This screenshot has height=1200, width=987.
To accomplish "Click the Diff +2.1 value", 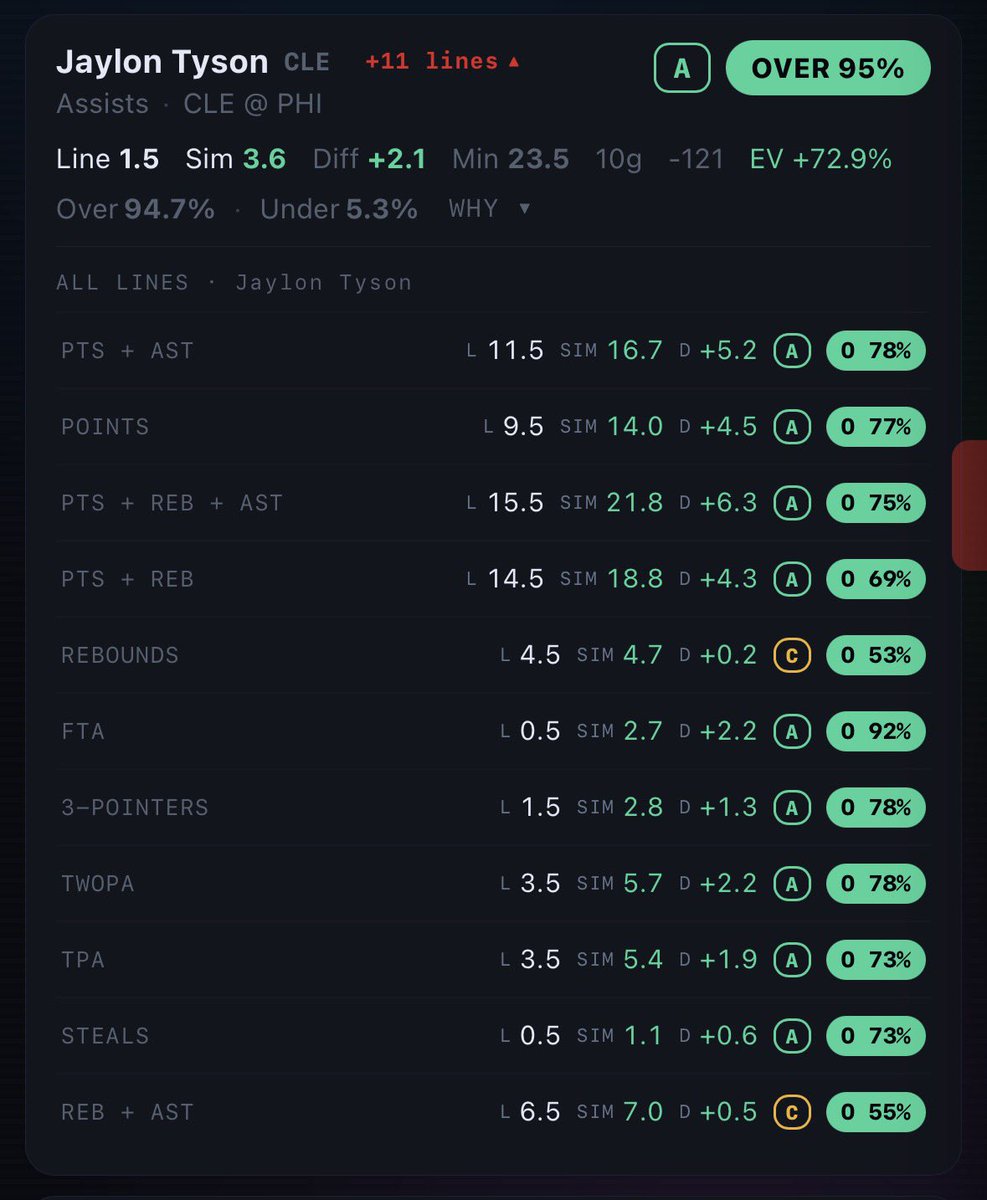I will 369,159.
